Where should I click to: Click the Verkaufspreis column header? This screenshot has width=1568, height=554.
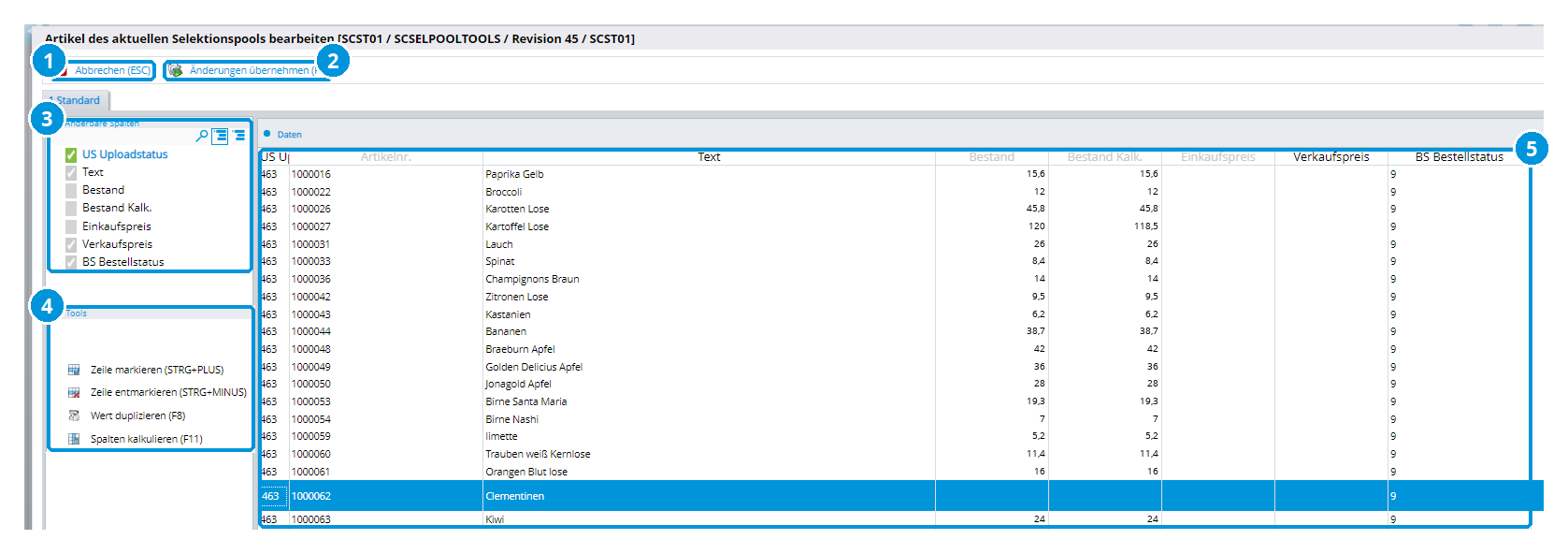tap(1331, 157)
